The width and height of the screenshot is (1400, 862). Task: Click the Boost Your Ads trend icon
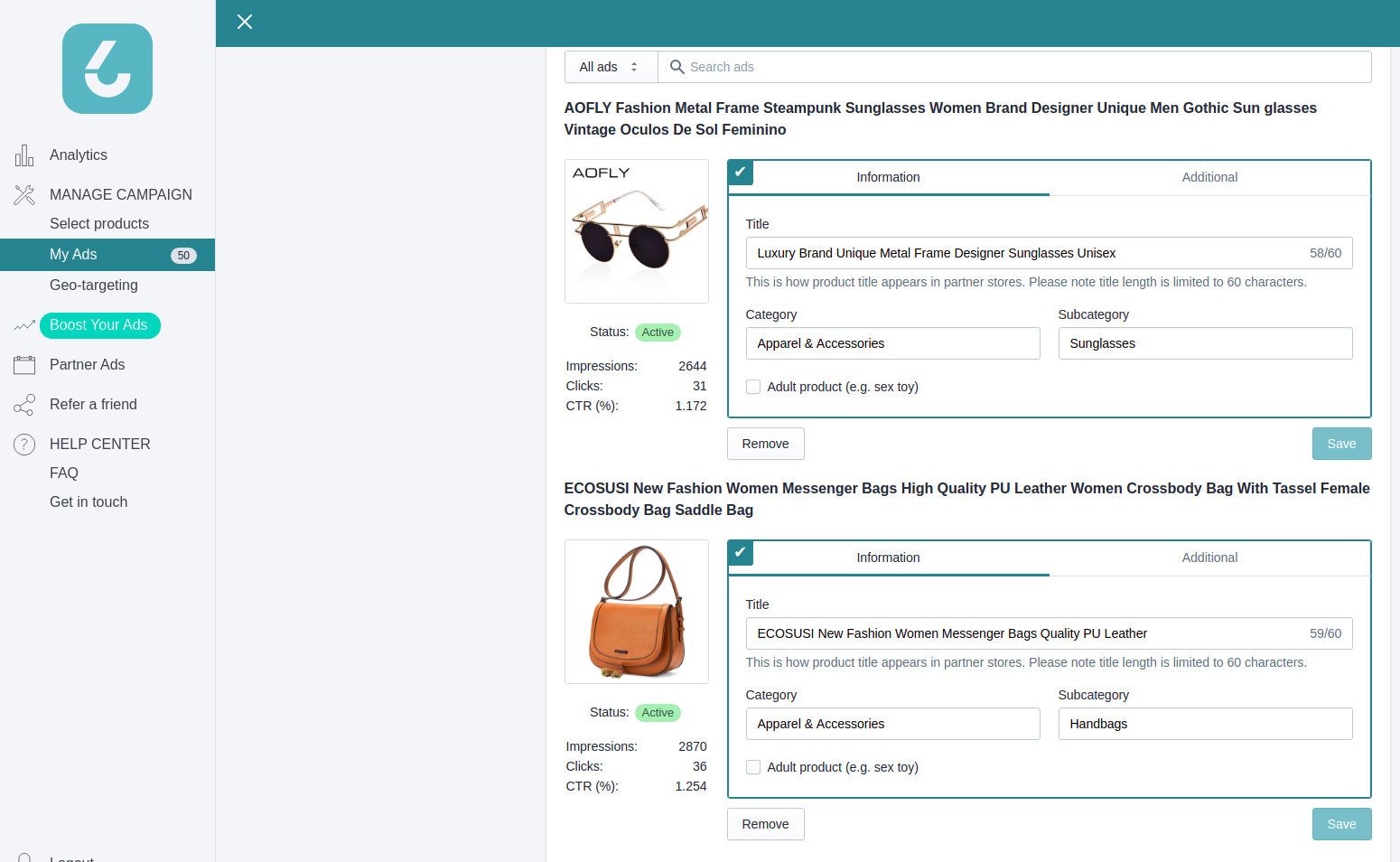[x=24, y=325]
